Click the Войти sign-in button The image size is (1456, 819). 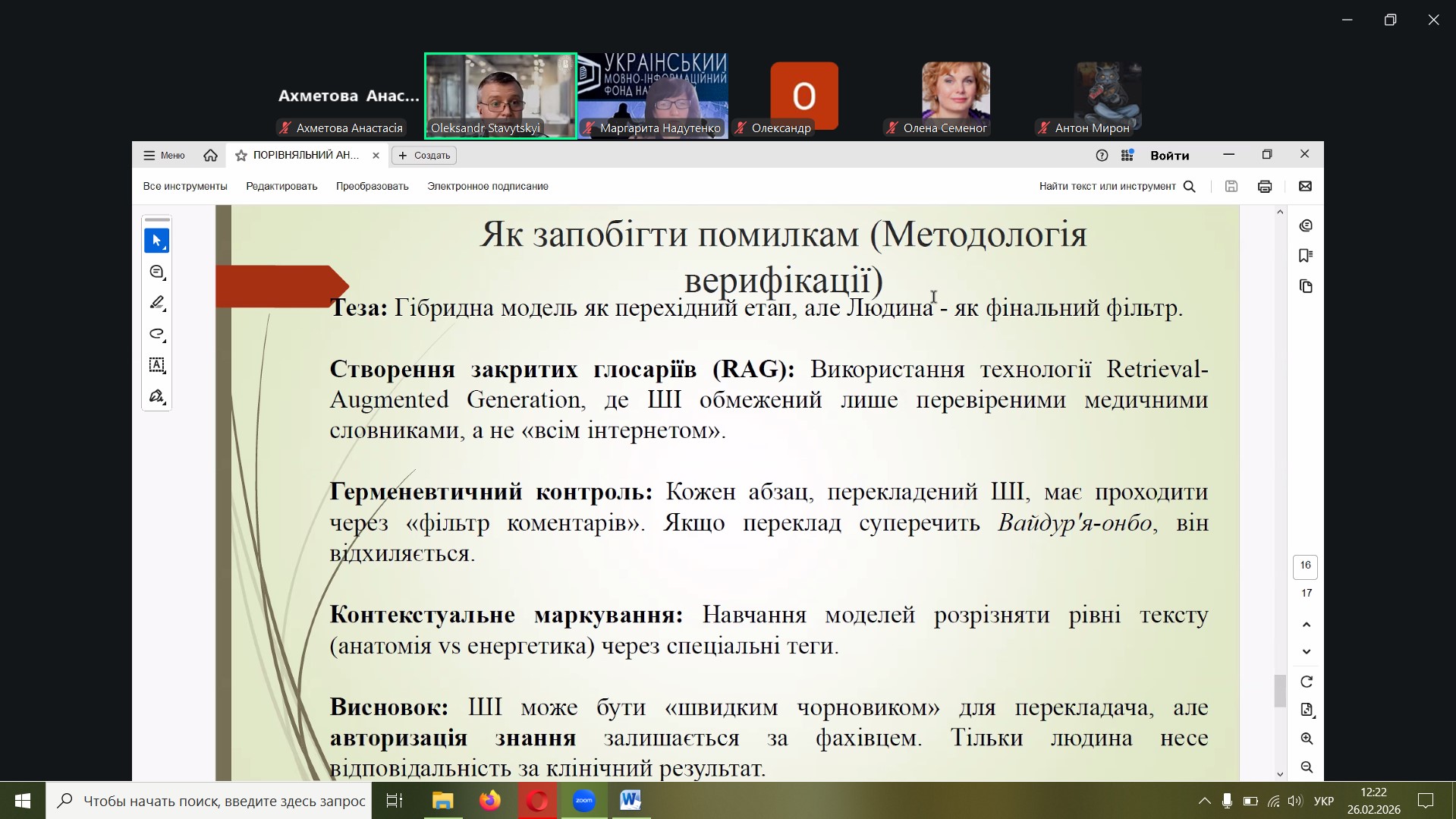[x=1169, y=156]
